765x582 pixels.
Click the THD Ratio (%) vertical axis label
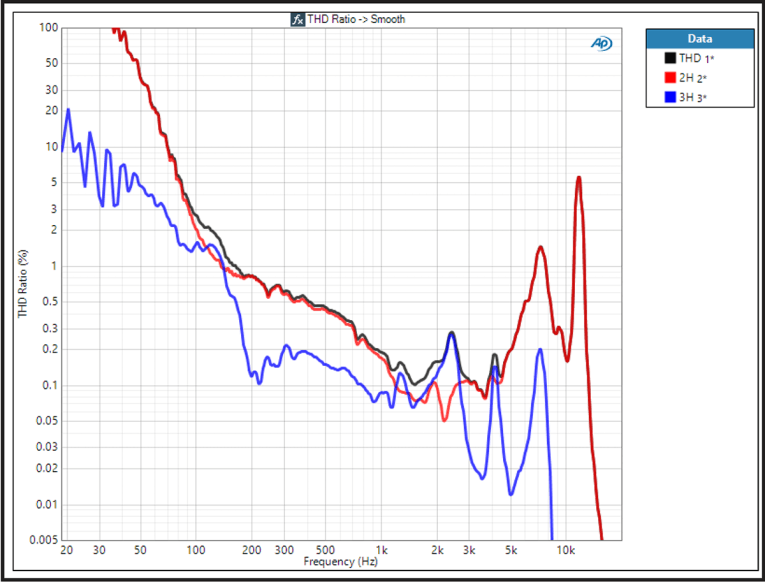coord(22,284)
